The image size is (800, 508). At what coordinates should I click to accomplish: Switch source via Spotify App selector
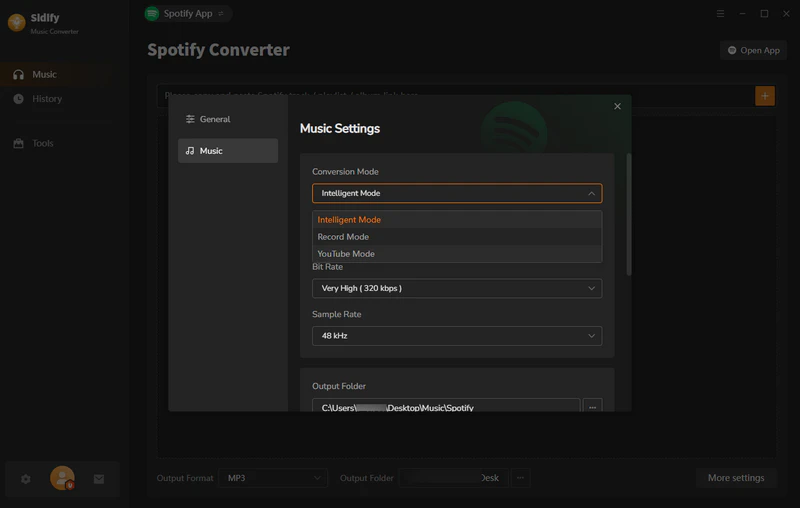188,14
